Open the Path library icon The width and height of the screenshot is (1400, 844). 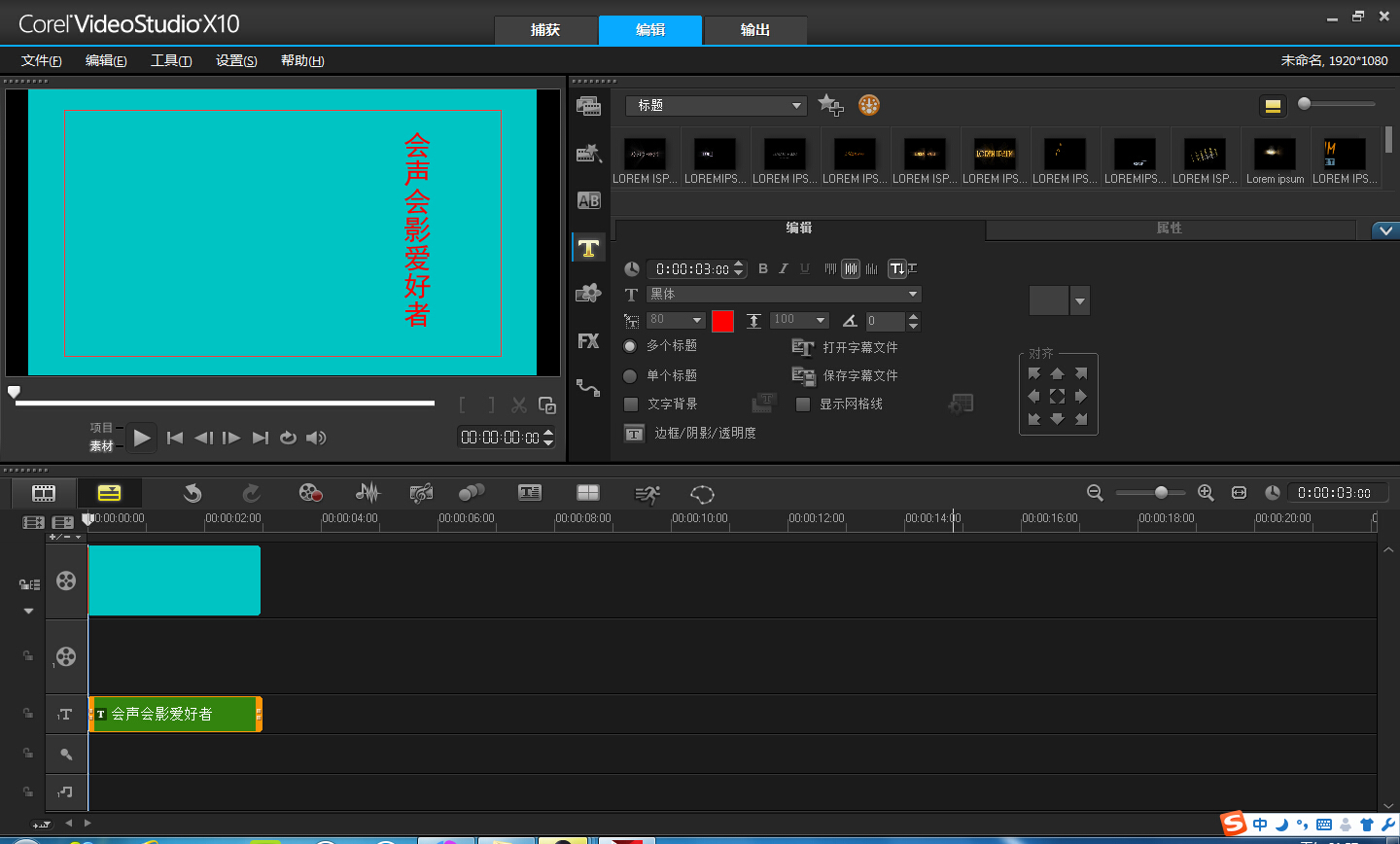click(588, 387)
